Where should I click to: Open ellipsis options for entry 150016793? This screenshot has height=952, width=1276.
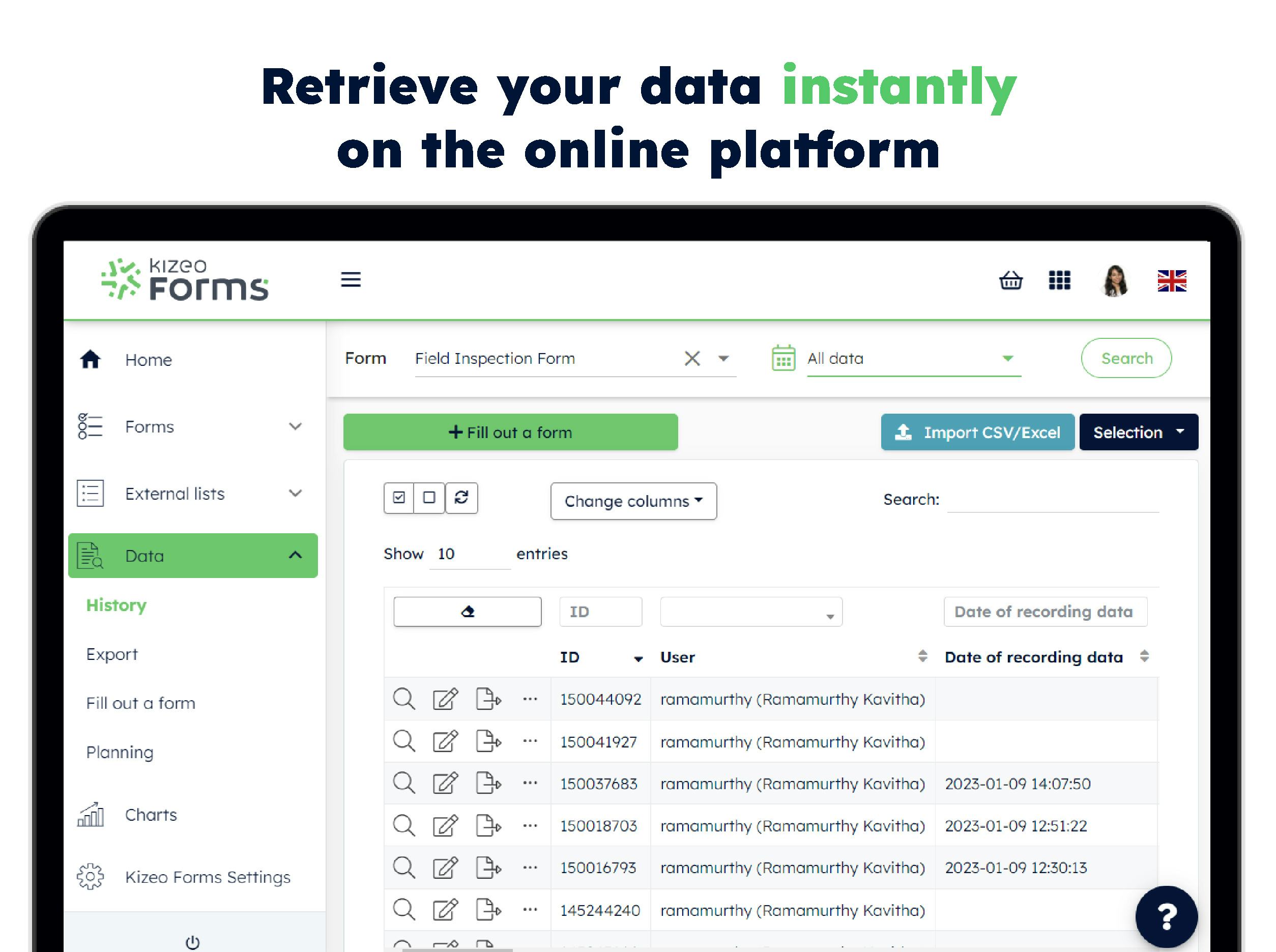530,868
